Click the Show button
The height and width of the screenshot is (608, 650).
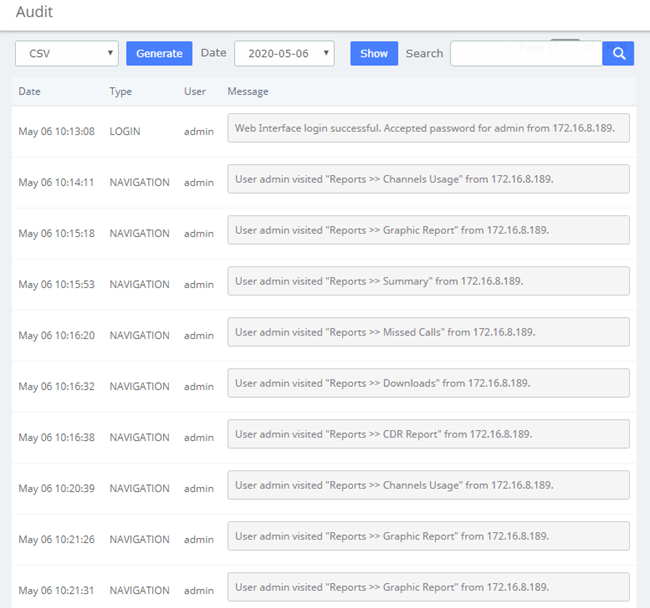coord(374,53)
